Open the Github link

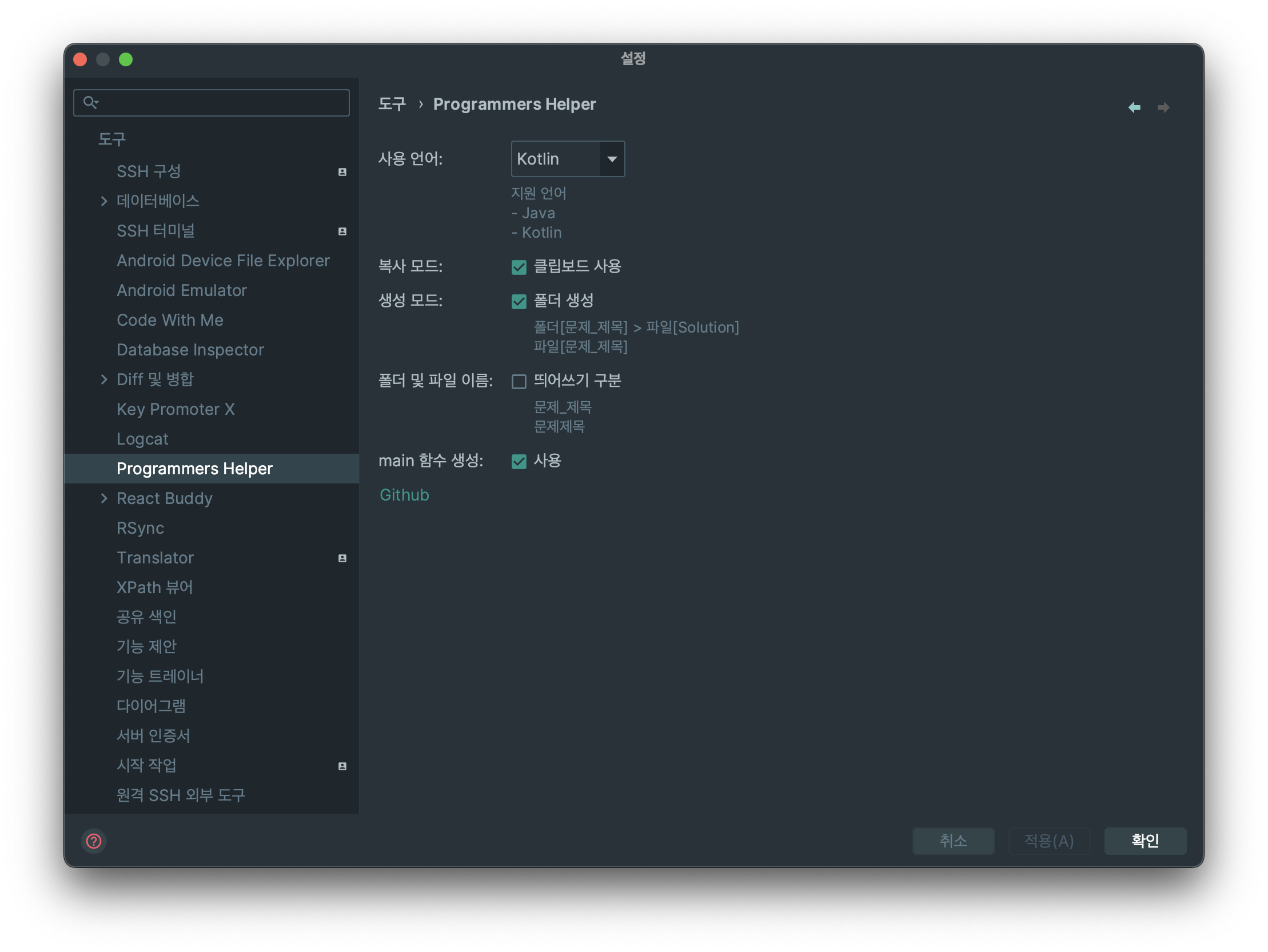(404, 495)
